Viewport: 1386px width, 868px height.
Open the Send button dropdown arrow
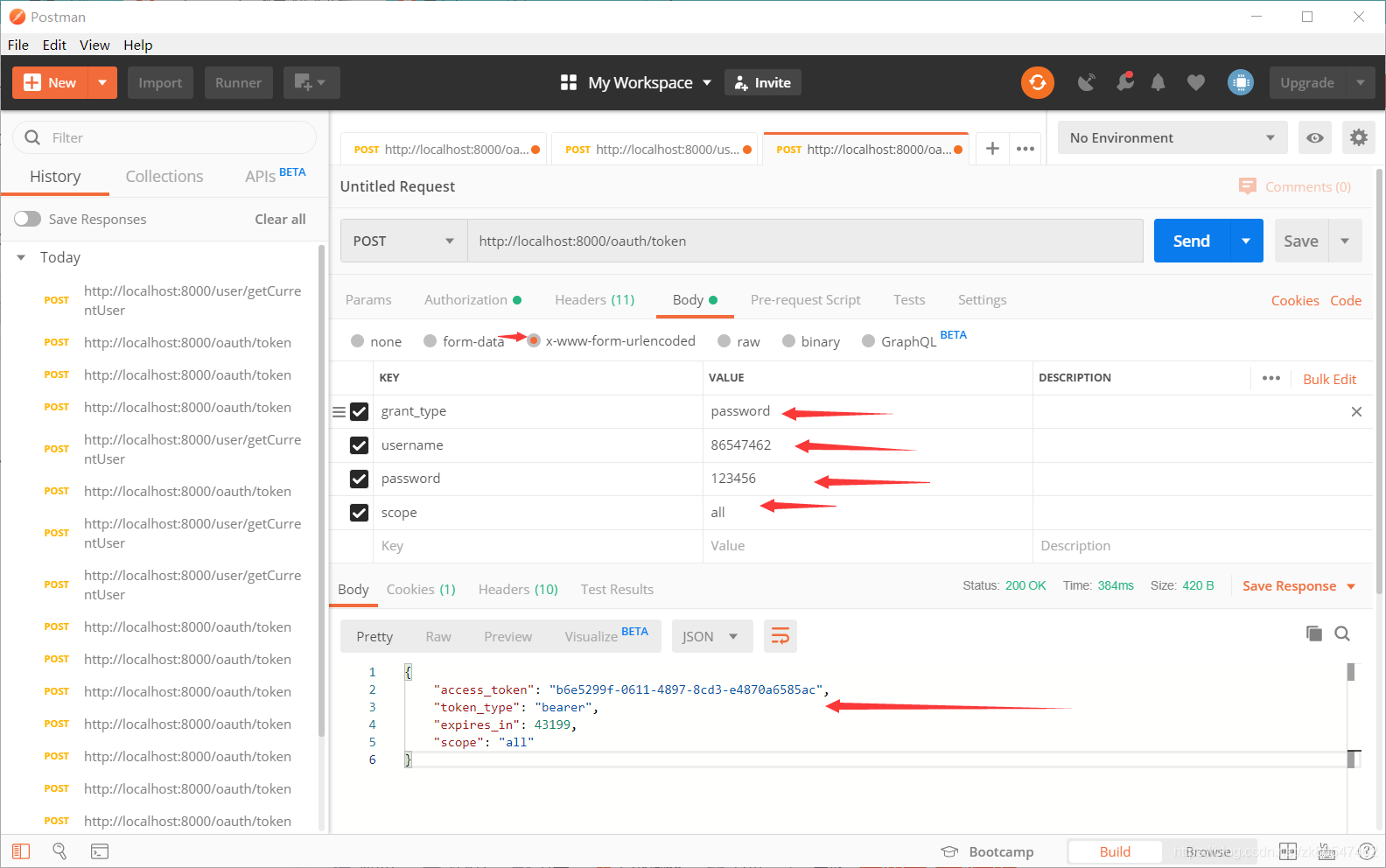coord(1246,241)
